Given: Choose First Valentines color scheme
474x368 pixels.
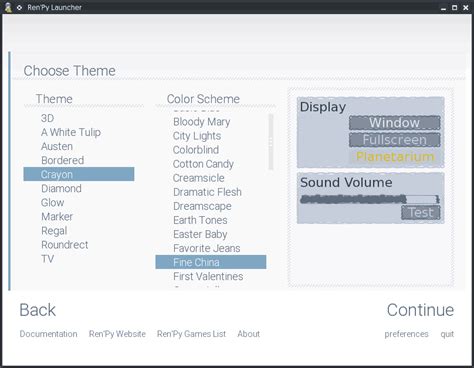Looking at the screenshot, I should point(208,276).
